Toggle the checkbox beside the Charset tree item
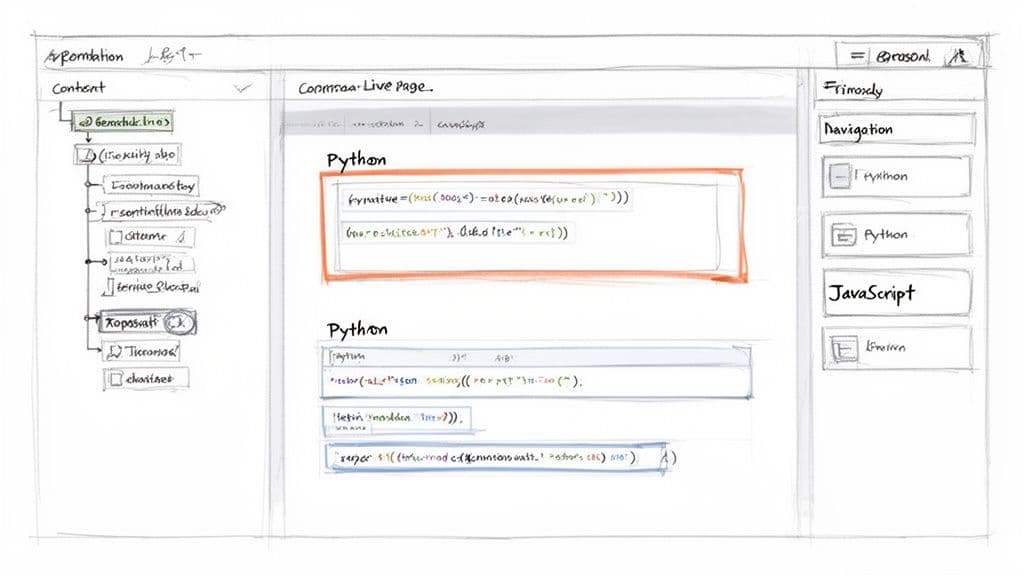Viewport: 1024px width, 576px height. click(114, 378)
